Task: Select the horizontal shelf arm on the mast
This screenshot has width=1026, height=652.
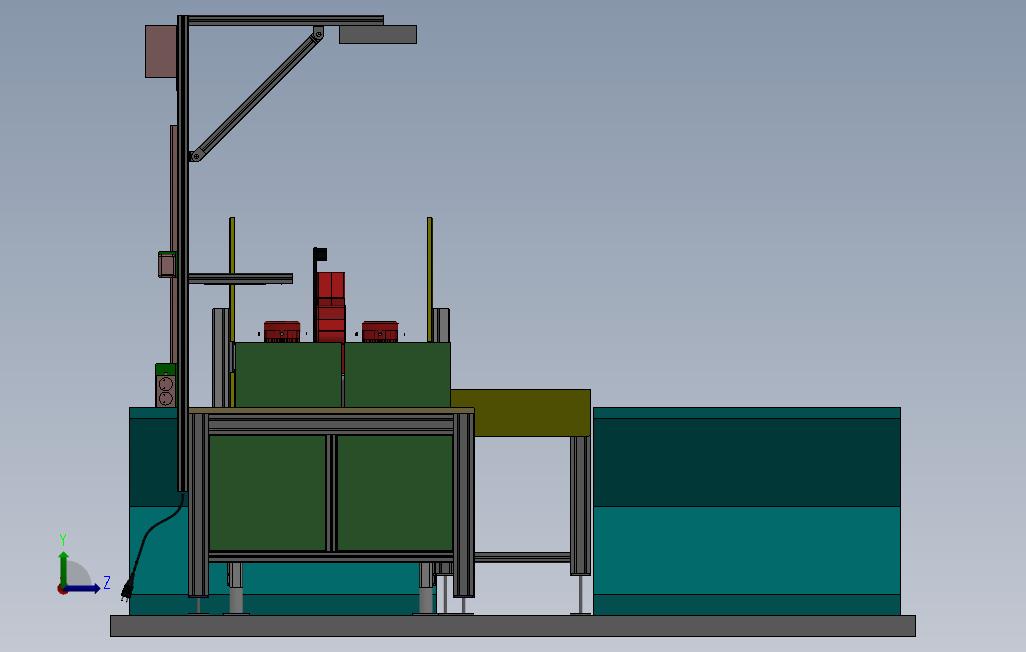Action: click(240, 279)
